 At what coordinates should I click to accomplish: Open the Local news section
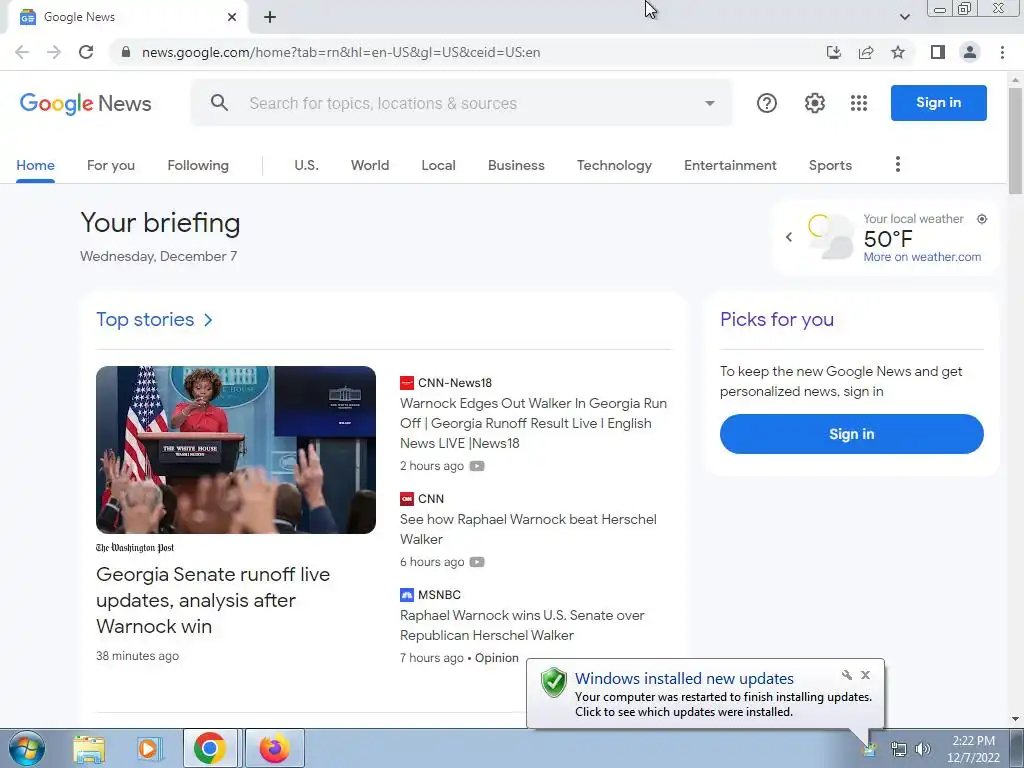click(x=438, y=165)
